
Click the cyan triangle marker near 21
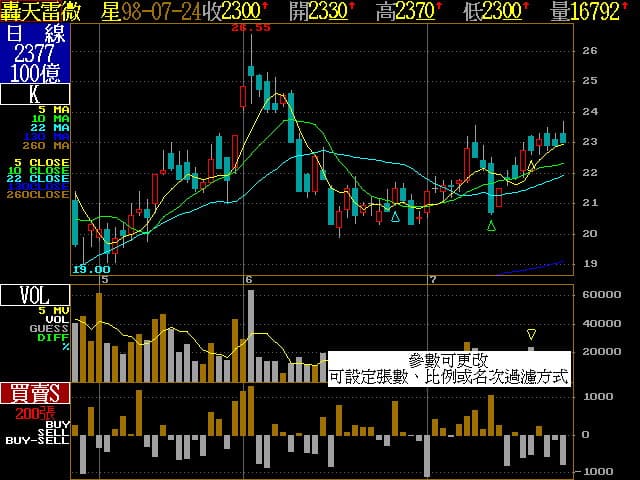click(395, 216)
